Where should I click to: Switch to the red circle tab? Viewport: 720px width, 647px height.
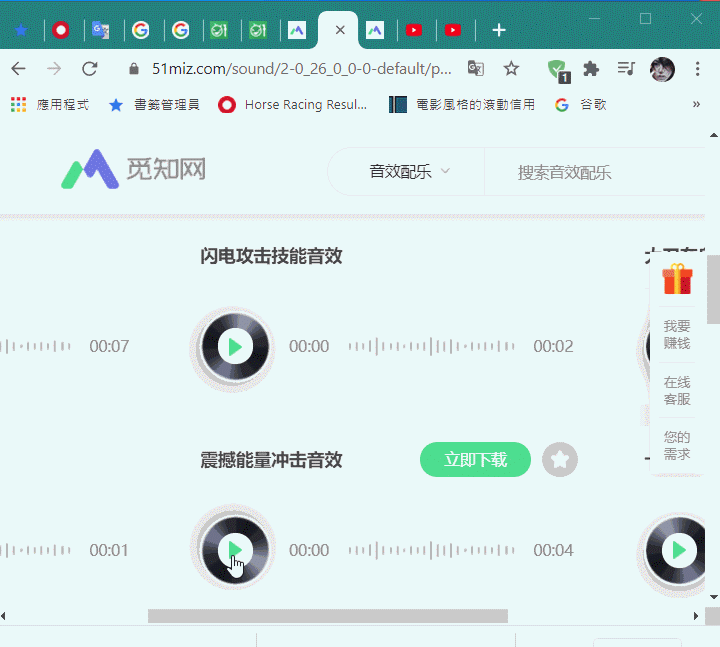(61, 30)
